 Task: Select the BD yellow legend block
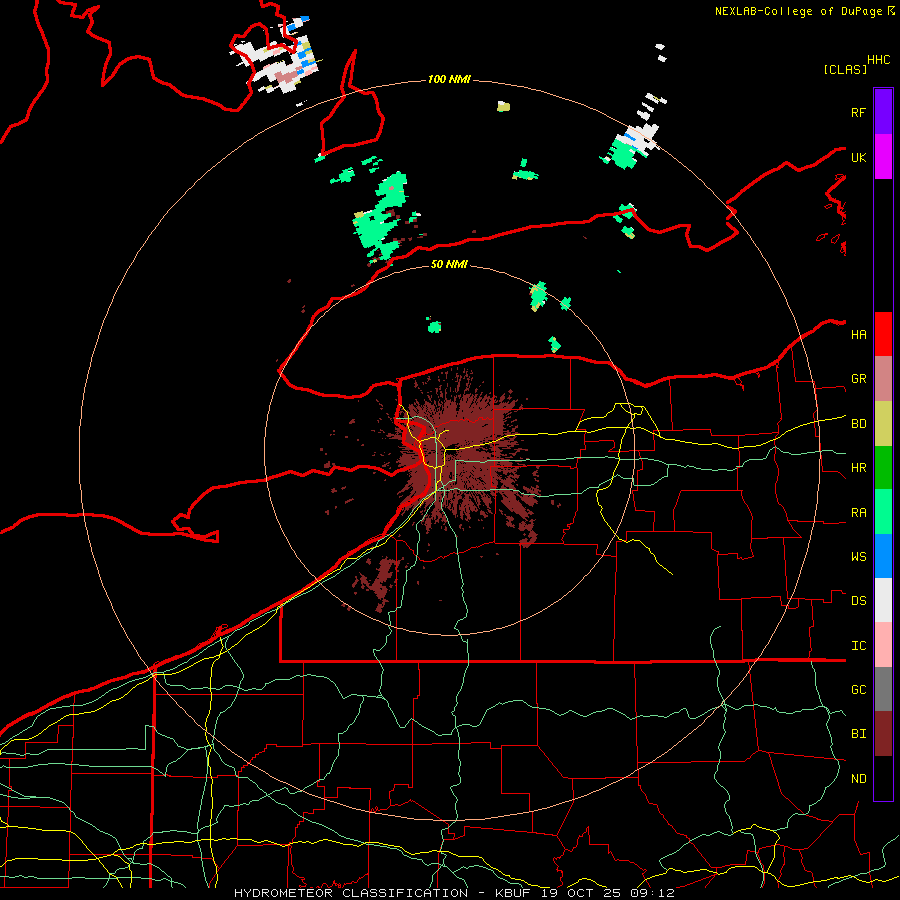[883, 424]
